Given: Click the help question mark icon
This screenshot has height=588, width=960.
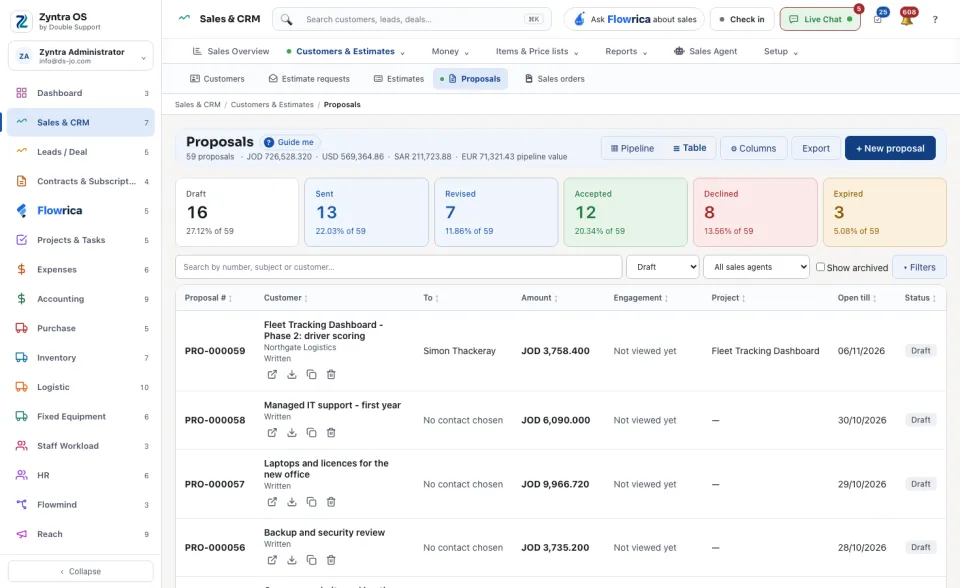Looking at the screenshot, I should [935, 20].
